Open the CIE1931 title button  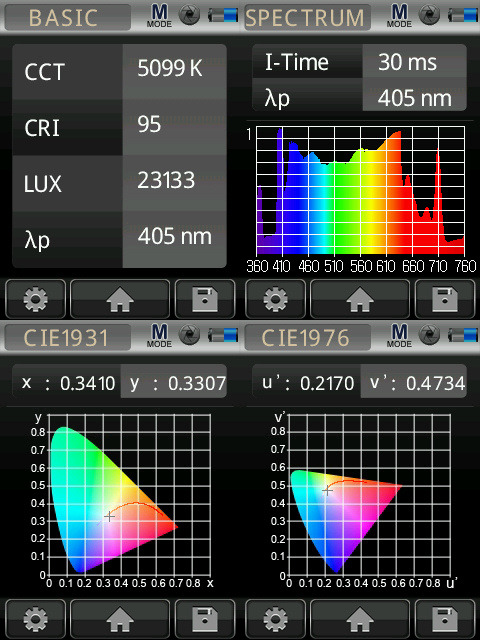point(68,338)
